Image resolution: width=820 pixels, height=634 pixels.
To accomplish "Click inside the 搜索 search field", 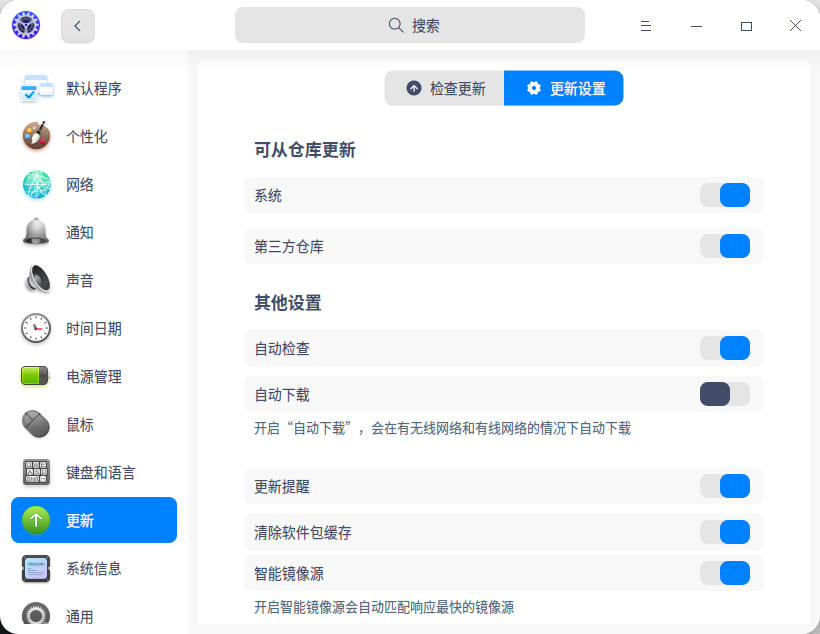I will click(410, 24).
